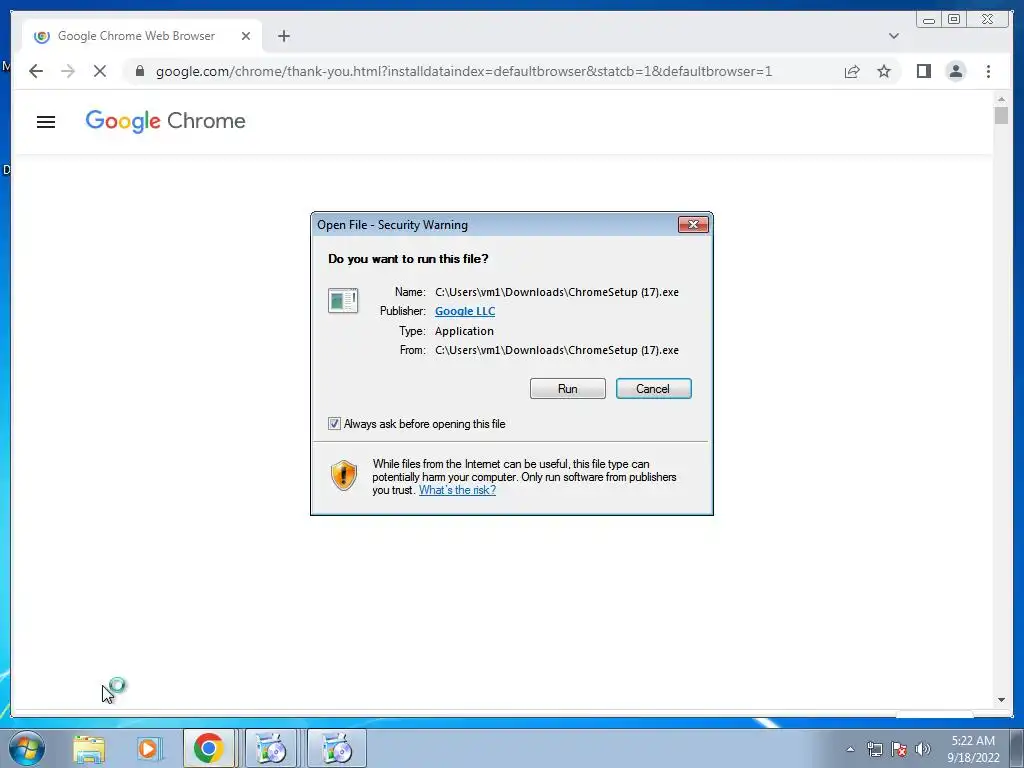Click the From path text in dialog

[556, 350]
